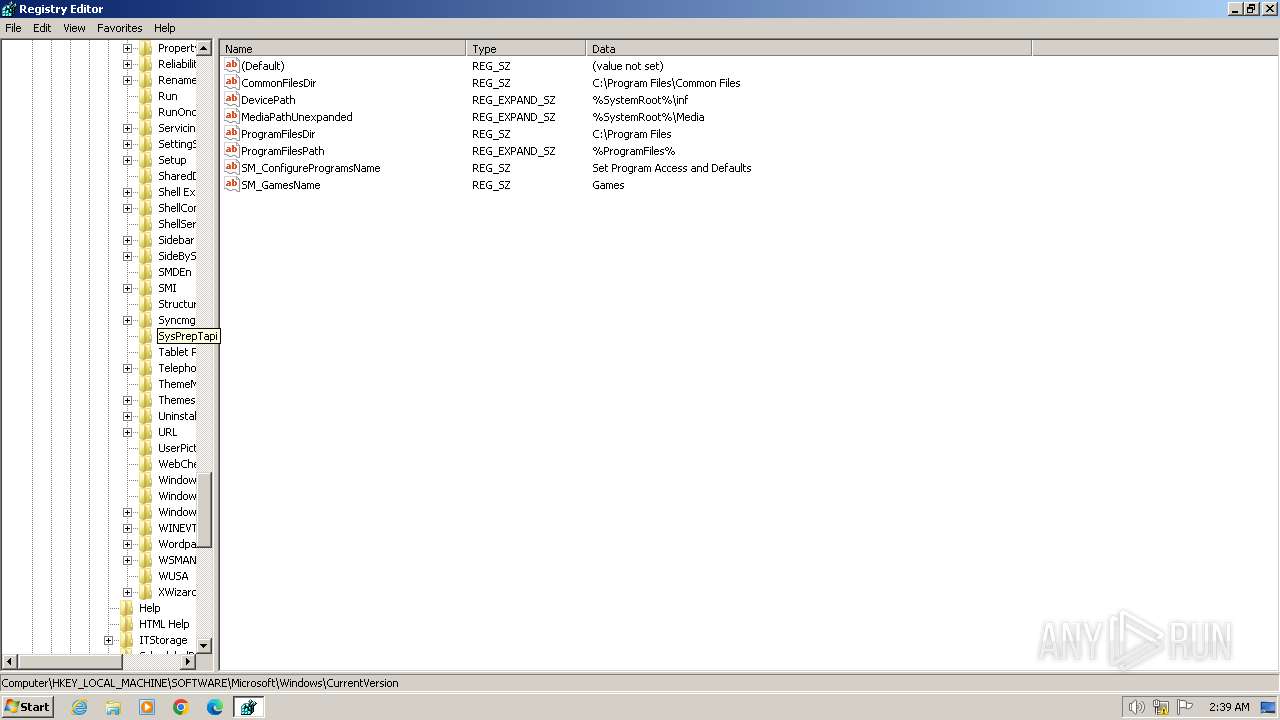Click the MediaPathUnexpanded value name
The height and width of the screenshot is (720, 1280).
pyautogui.click(x=297, y=117)
